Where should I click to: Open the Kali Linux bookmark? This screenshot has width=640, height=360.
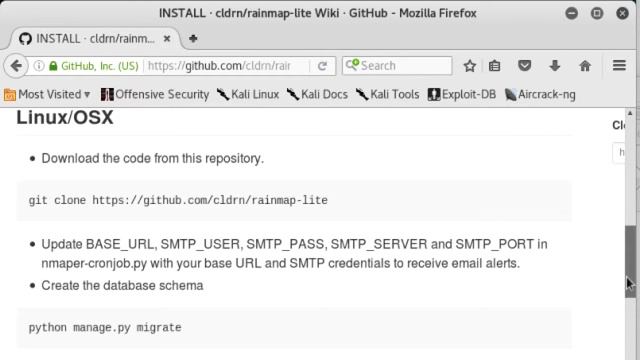[248, 94]
